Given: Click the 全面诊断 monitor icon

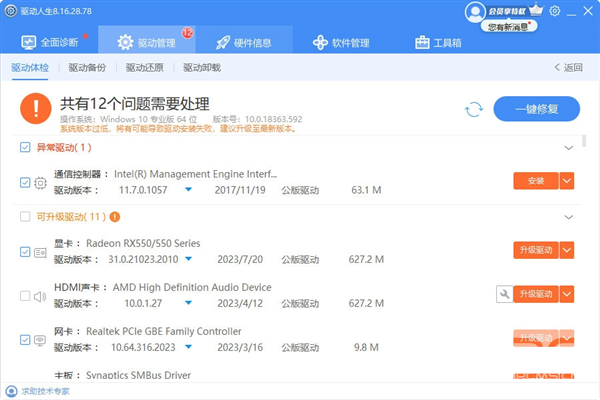Looking at the screenshot, I should pos(29,42).
